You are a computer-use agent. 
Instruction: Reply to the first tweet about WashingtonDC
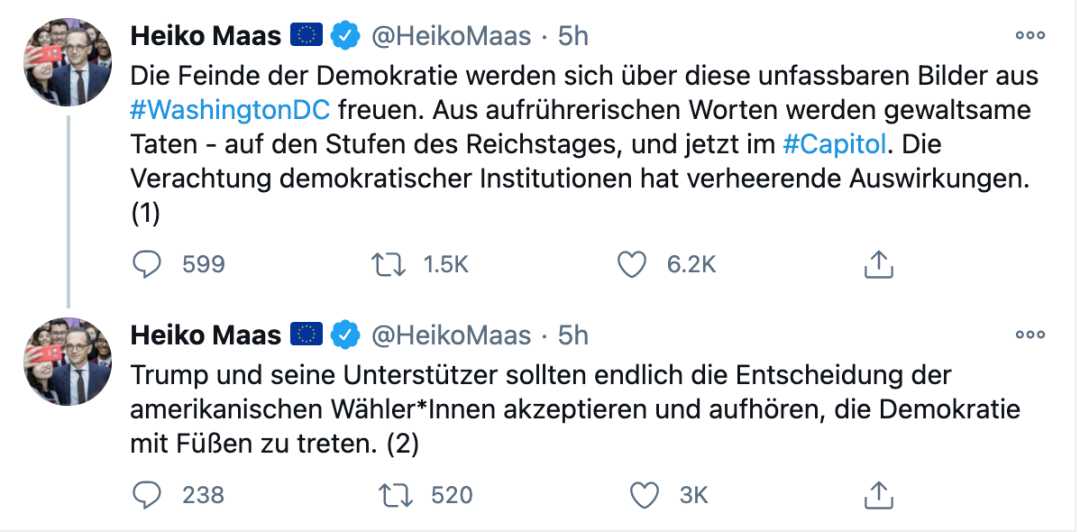pos(147,264)
